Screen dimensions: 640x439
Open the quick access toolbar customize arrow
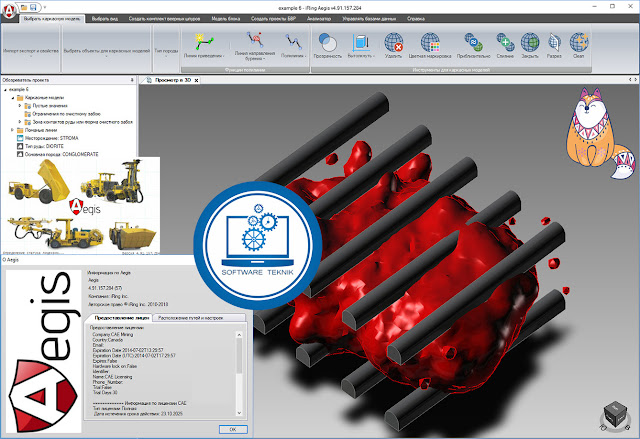(45, 7)
